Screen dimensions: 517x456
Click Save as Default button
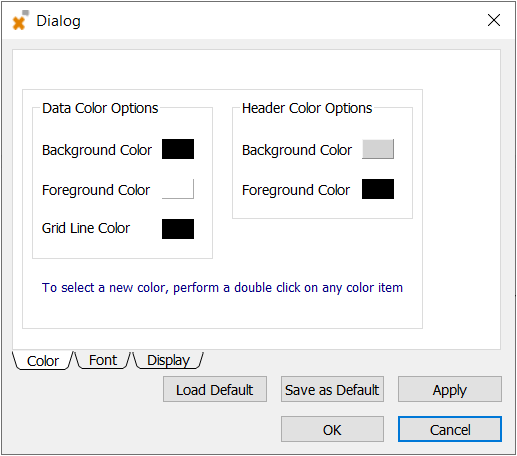(332, 389)
